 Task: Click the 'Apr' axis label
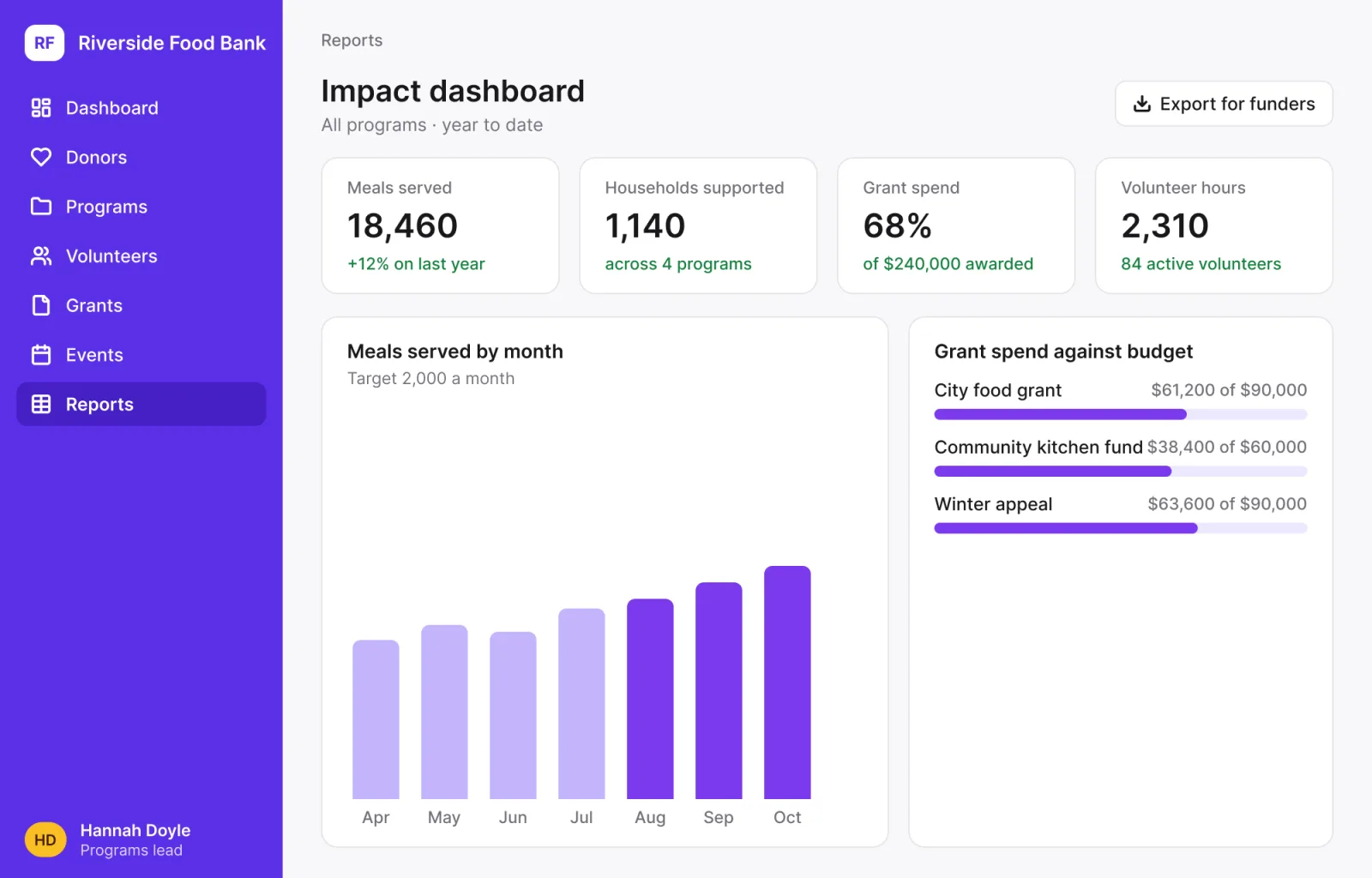pos(376,817)
